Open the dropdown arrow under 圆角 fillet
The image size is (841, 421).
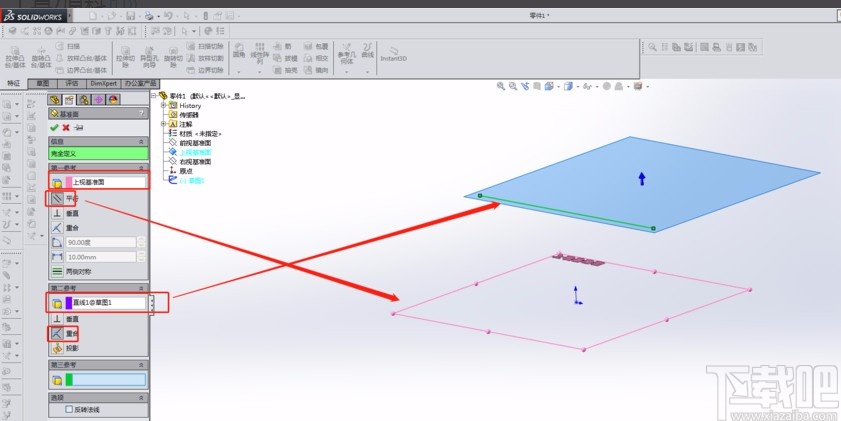click(x=239, y=71)
